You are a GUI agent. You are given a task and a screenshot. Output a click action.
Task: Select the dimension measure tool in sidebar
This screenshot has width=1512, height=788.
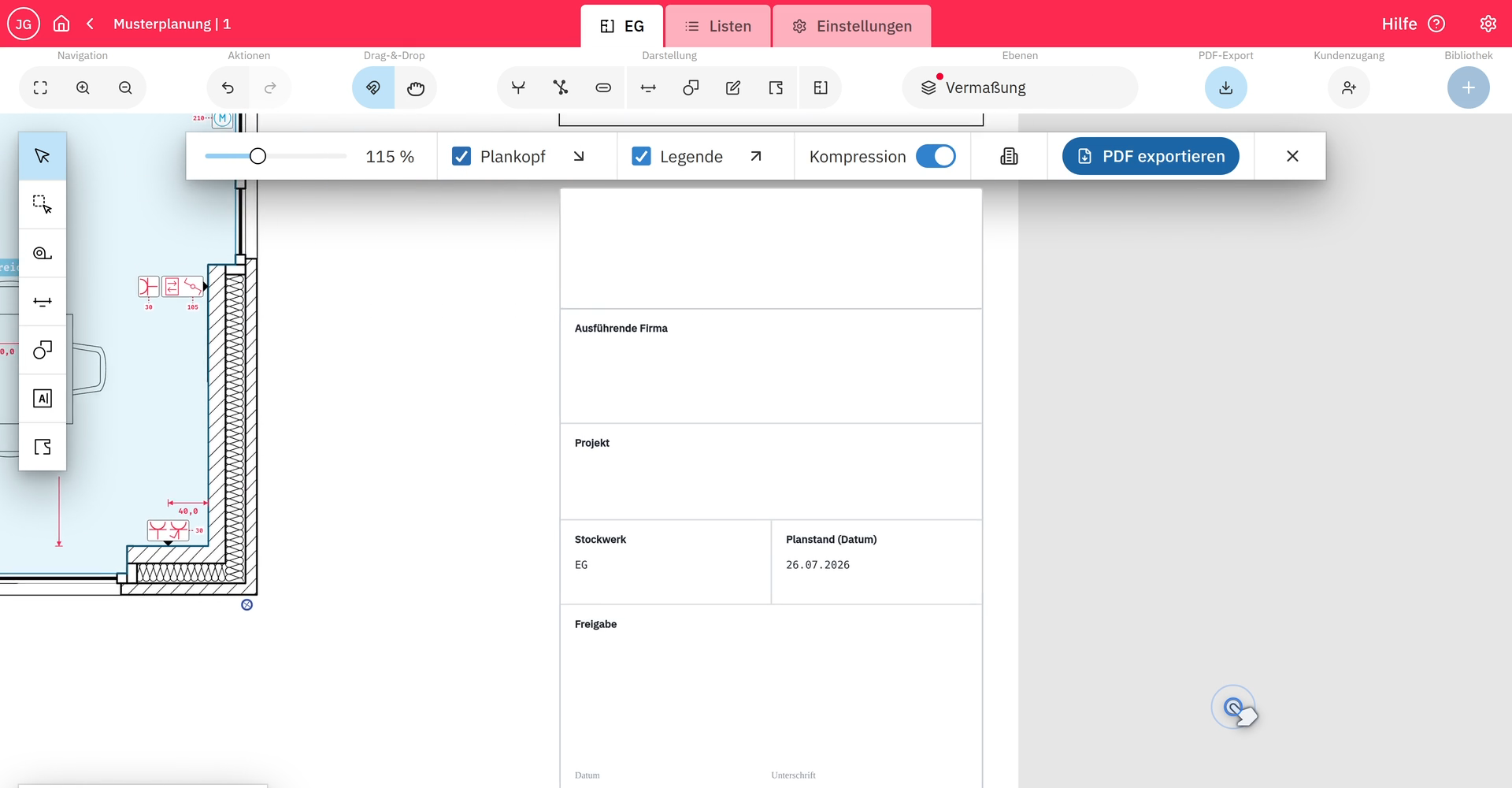43,302
